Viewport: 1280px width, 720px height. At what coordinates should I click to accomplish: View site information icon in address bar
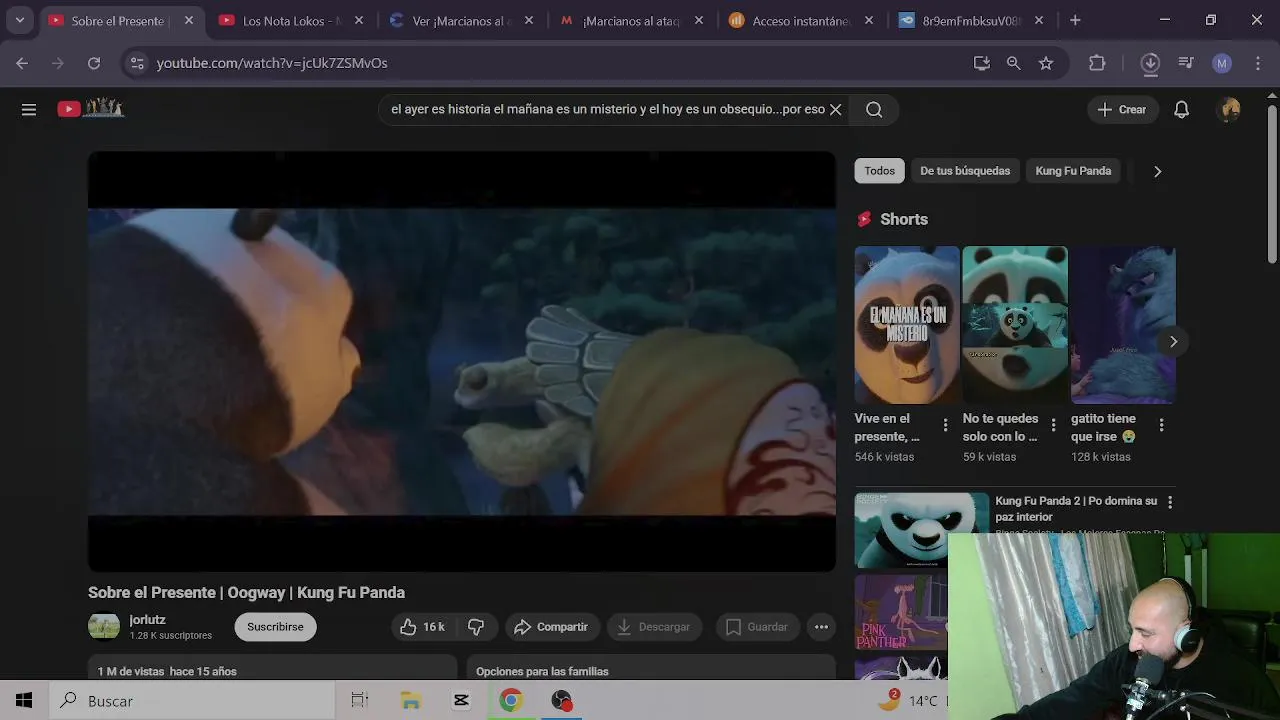click(x=137, y=63)
